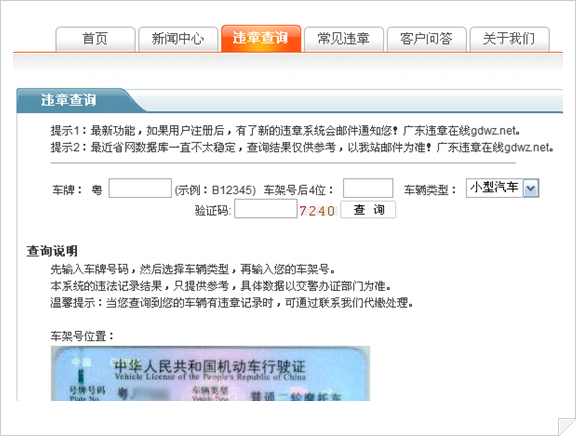Switch to 新闻中心 tab
This screenshot has height=436, width=576.
point(178,39)
